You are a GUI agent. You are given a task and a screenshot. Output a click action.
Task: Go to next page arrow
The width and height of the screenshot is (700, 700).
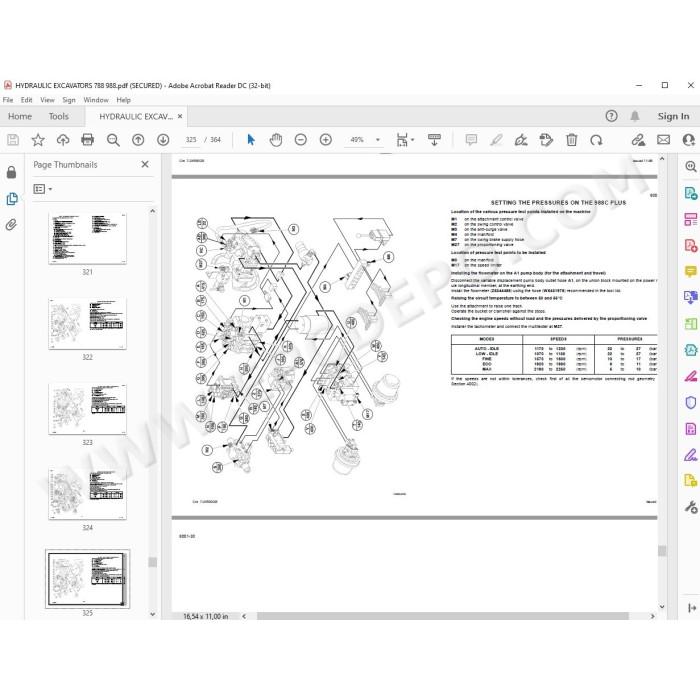click(163, 140)
